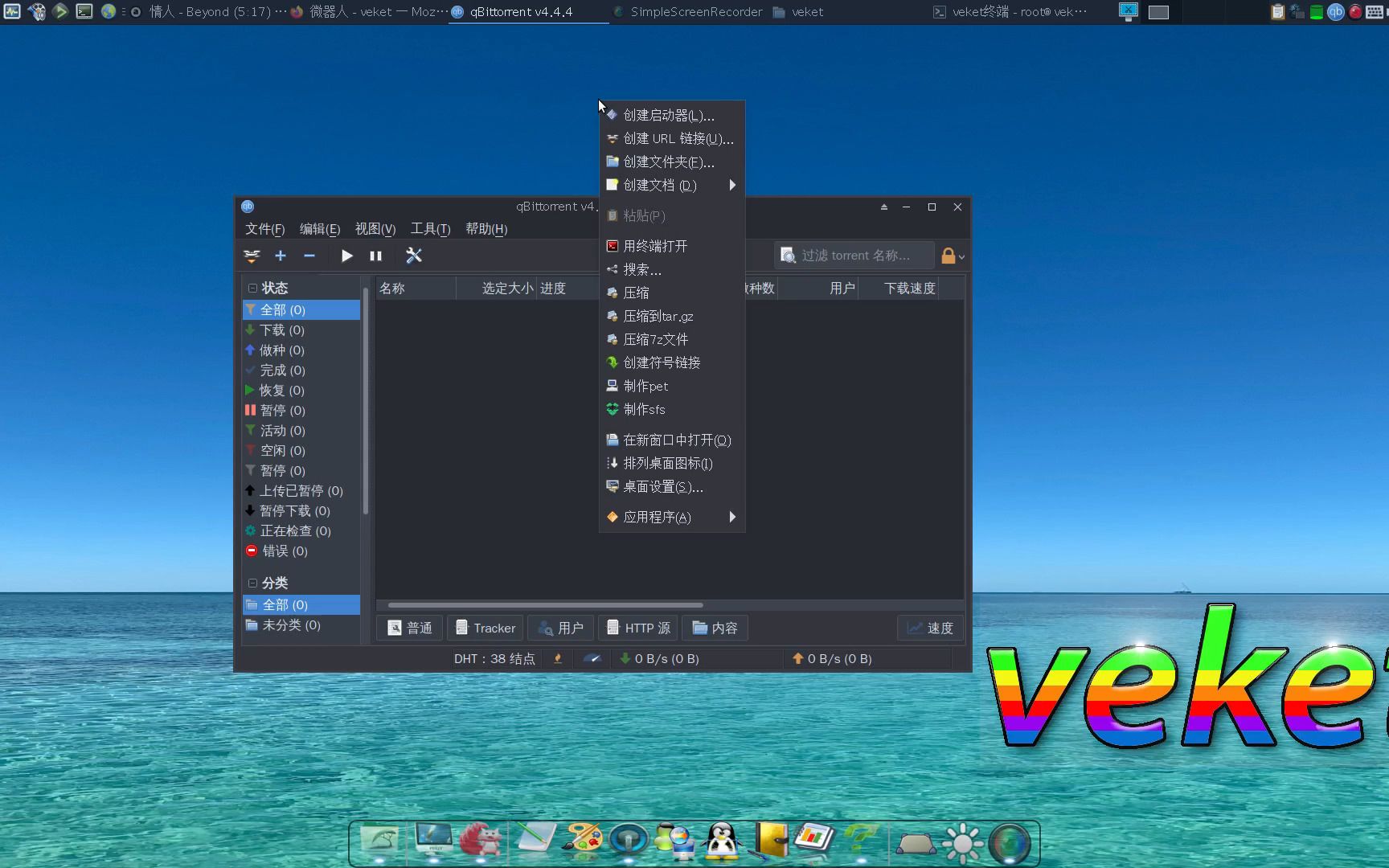The image size is (1389, 868).
Task: Click 制作pet in the desktop context menu
Action: coord(645,386)
